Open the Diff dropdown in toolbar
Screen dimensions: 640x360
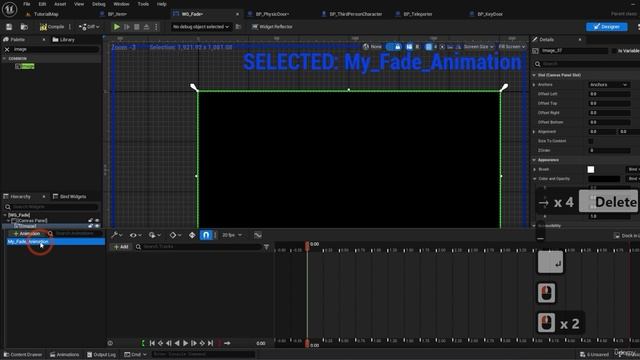coord(89,27)
